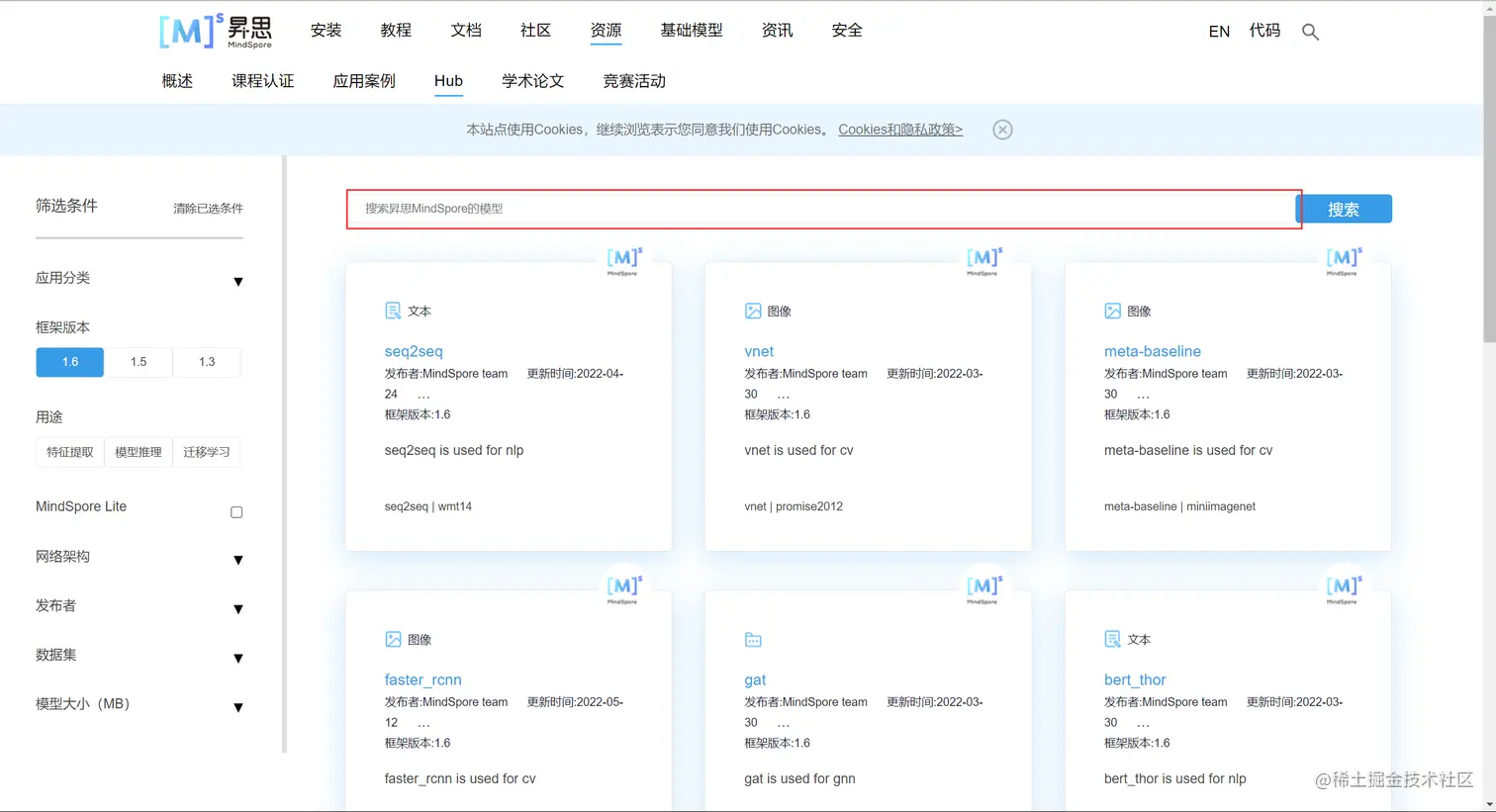Open the 文档 menu item

tap(466, 31)
